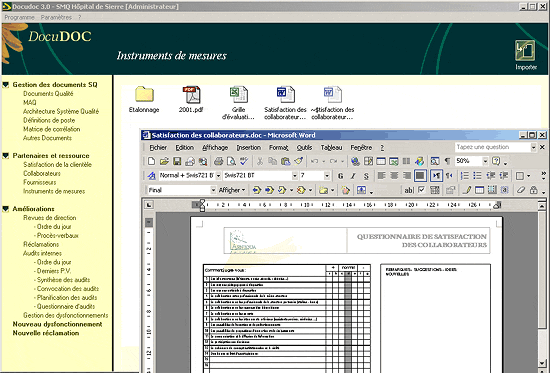The image size is (550, 373).
Task: Toggle align right button
Action: click(x=407, y=175)
